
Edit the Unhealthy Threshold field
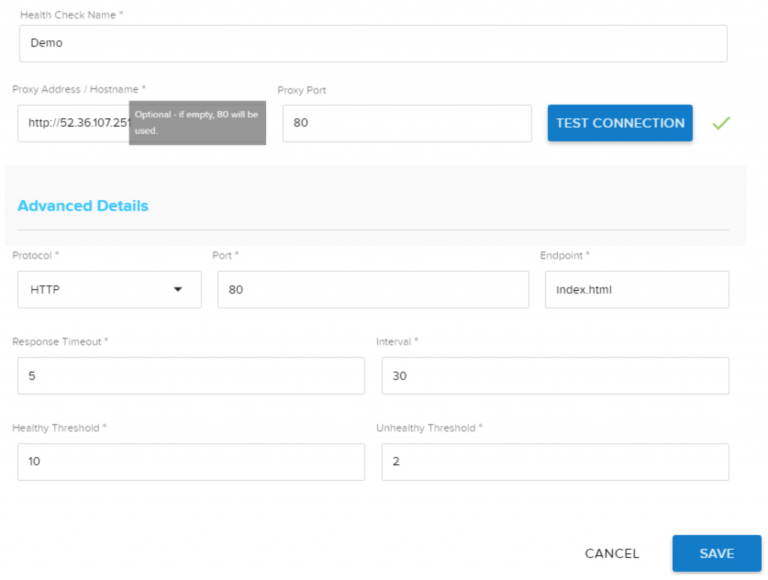click(554, 462)
